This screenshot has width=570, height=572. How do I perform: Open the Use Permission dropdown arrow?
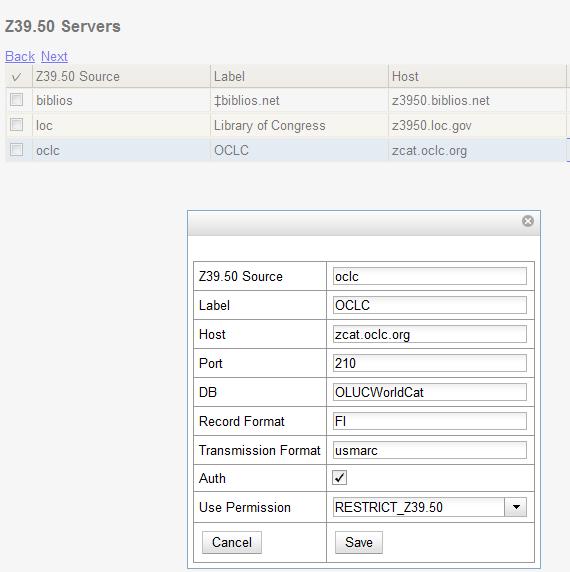click(515, 507)
